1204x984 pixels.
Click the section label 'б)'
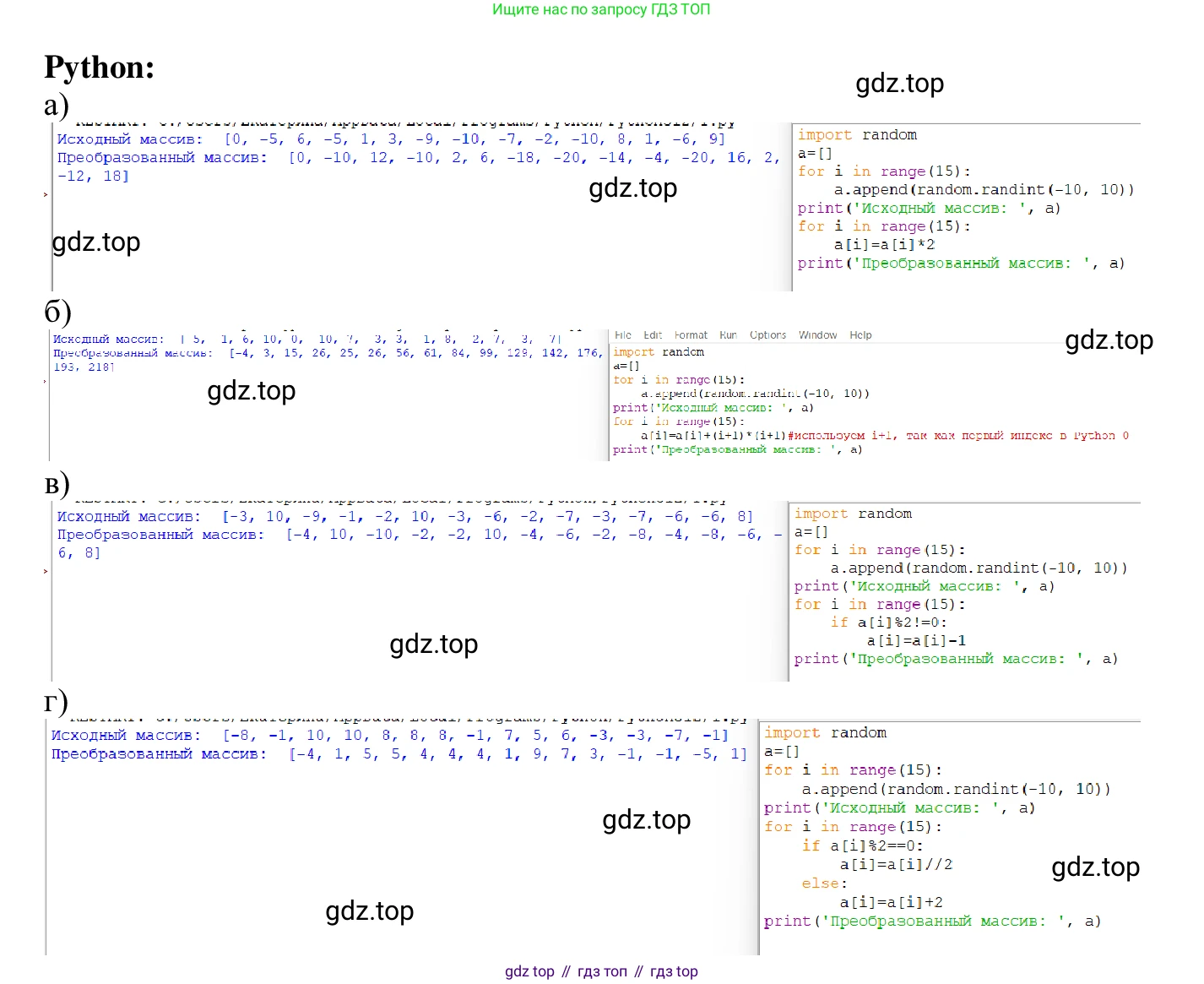tap(57, 311)
